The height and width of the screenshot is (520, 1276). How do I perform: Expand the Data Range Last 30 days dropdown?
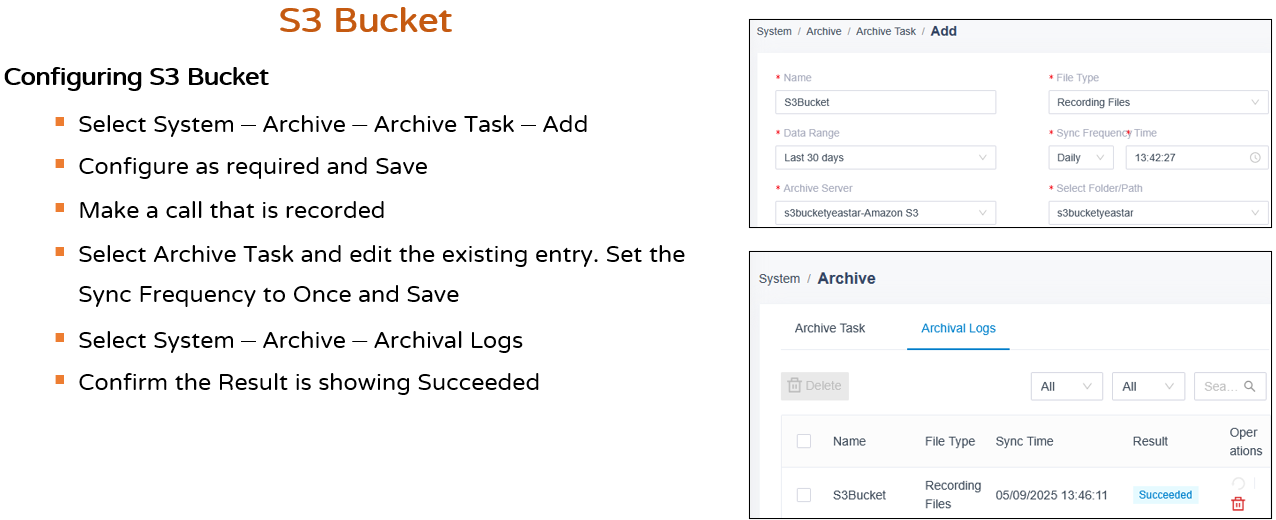click(x=885, y=158)
